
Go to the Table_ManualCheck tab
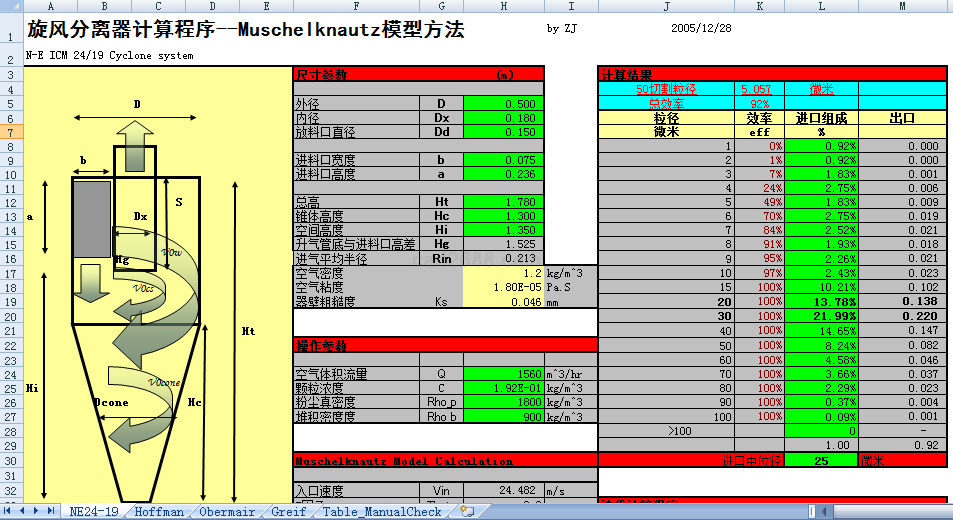click(x=381, y=511)
